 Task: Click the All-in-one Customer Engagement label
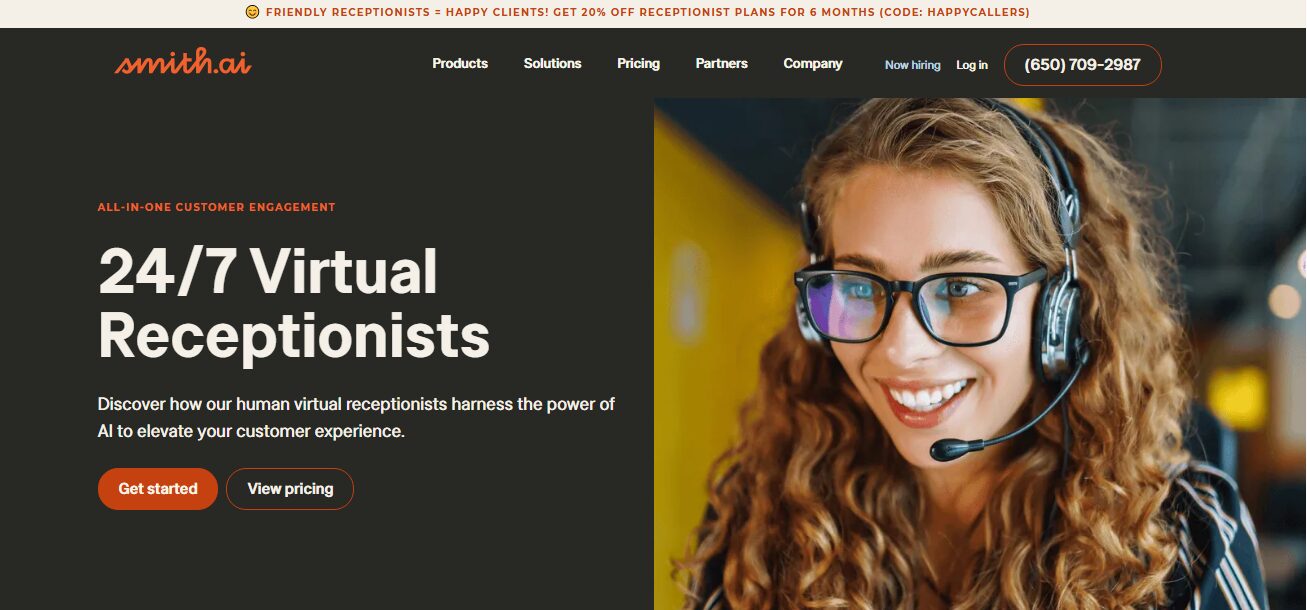point(216,208)
